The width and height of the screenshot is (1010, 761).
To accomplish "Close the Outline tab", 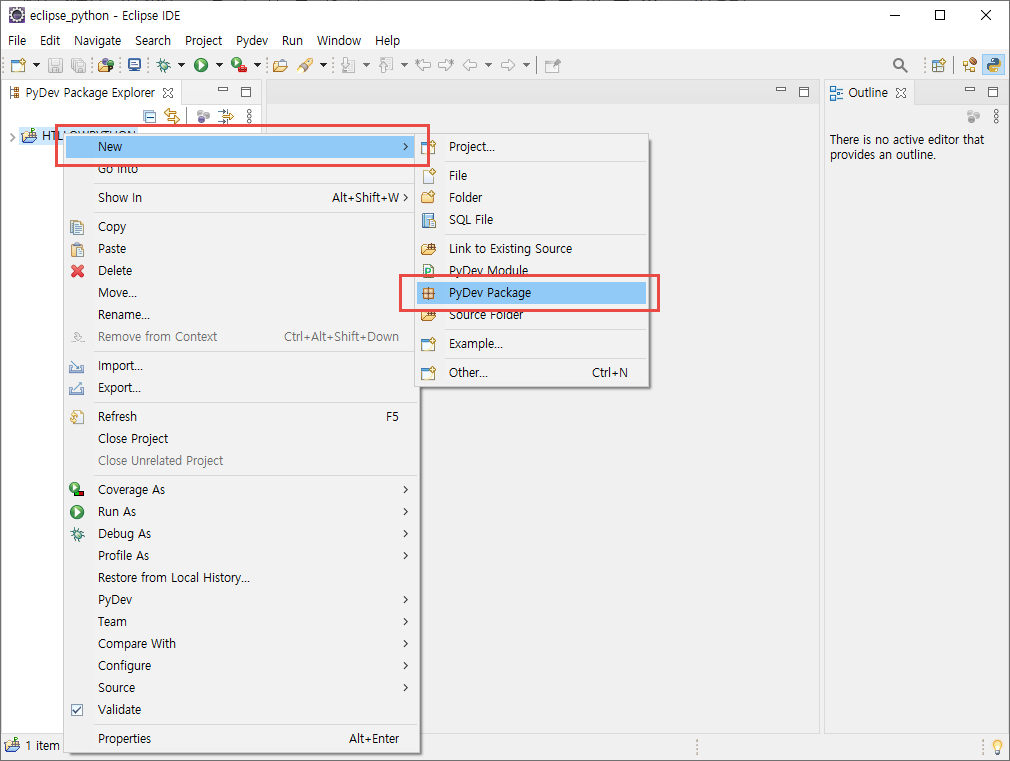I will pyautogui.click(x=901, y=93).
